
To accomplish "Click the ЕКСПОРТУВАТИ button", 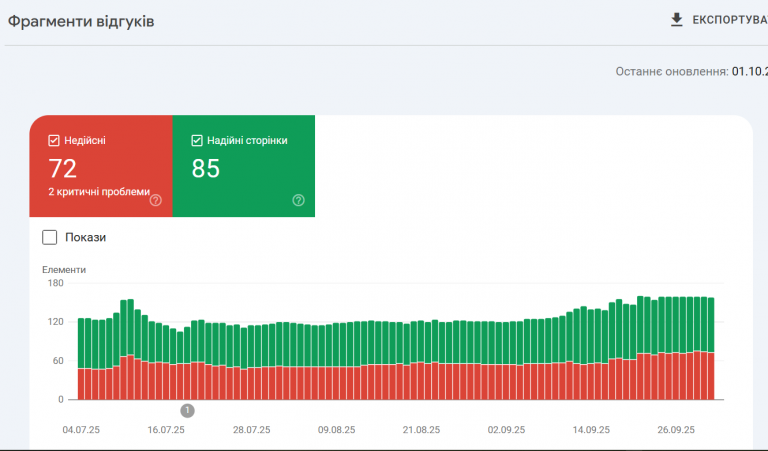I will click(x=719, y=20).
